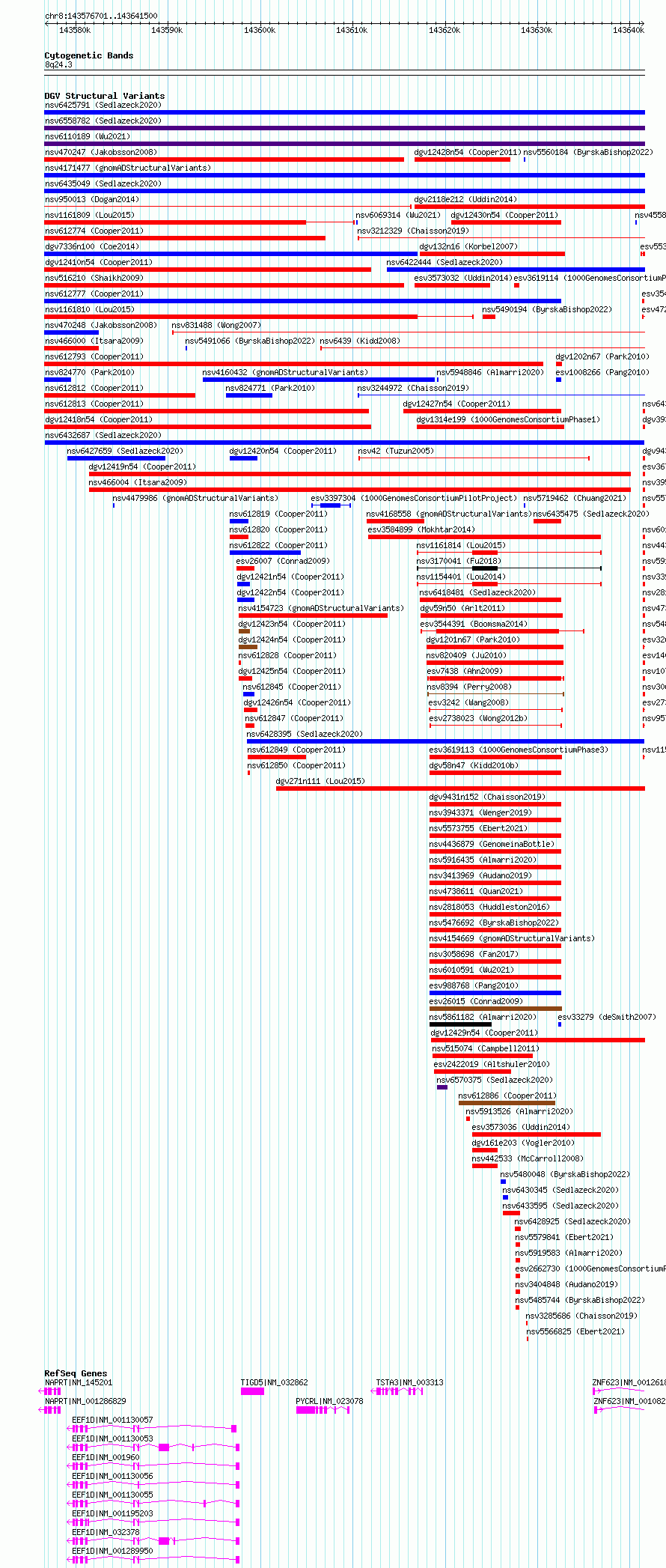Open dgv7336n100 (Coe2014) variant

click(91, 246)
